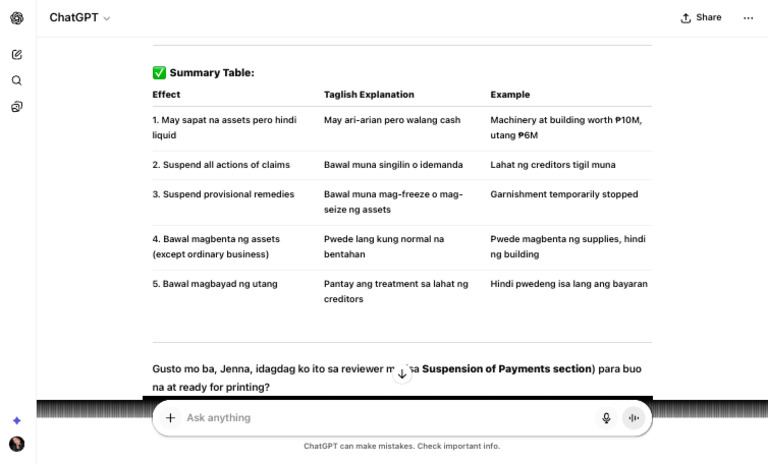Click the scroll-to-bottom arrow button
Viewport: 768px width, 464px height.
coord(402,374)
